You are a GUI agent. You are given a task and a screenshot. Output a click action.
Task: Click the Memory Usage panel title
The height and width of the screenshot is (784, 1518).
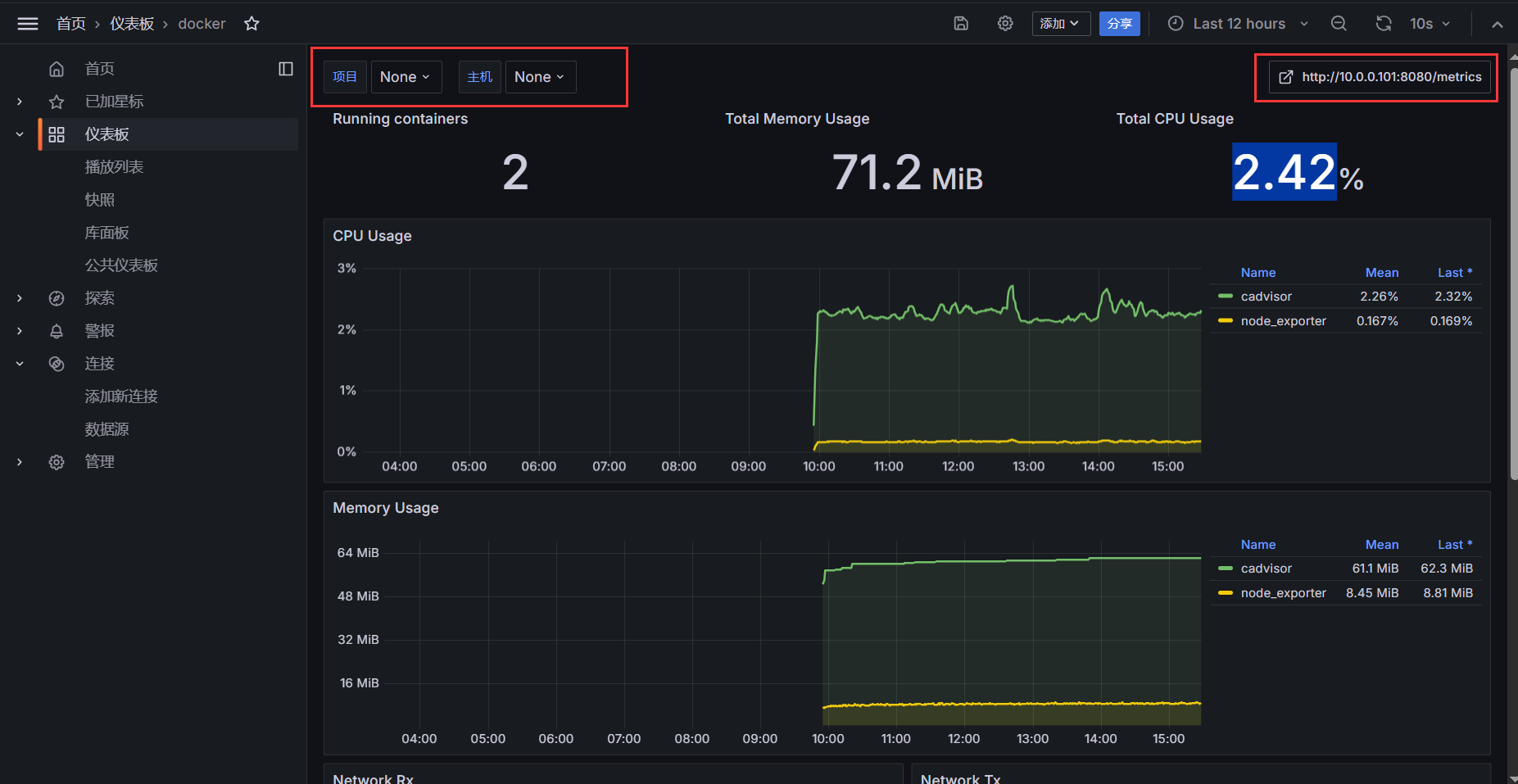tap(385, 508)
